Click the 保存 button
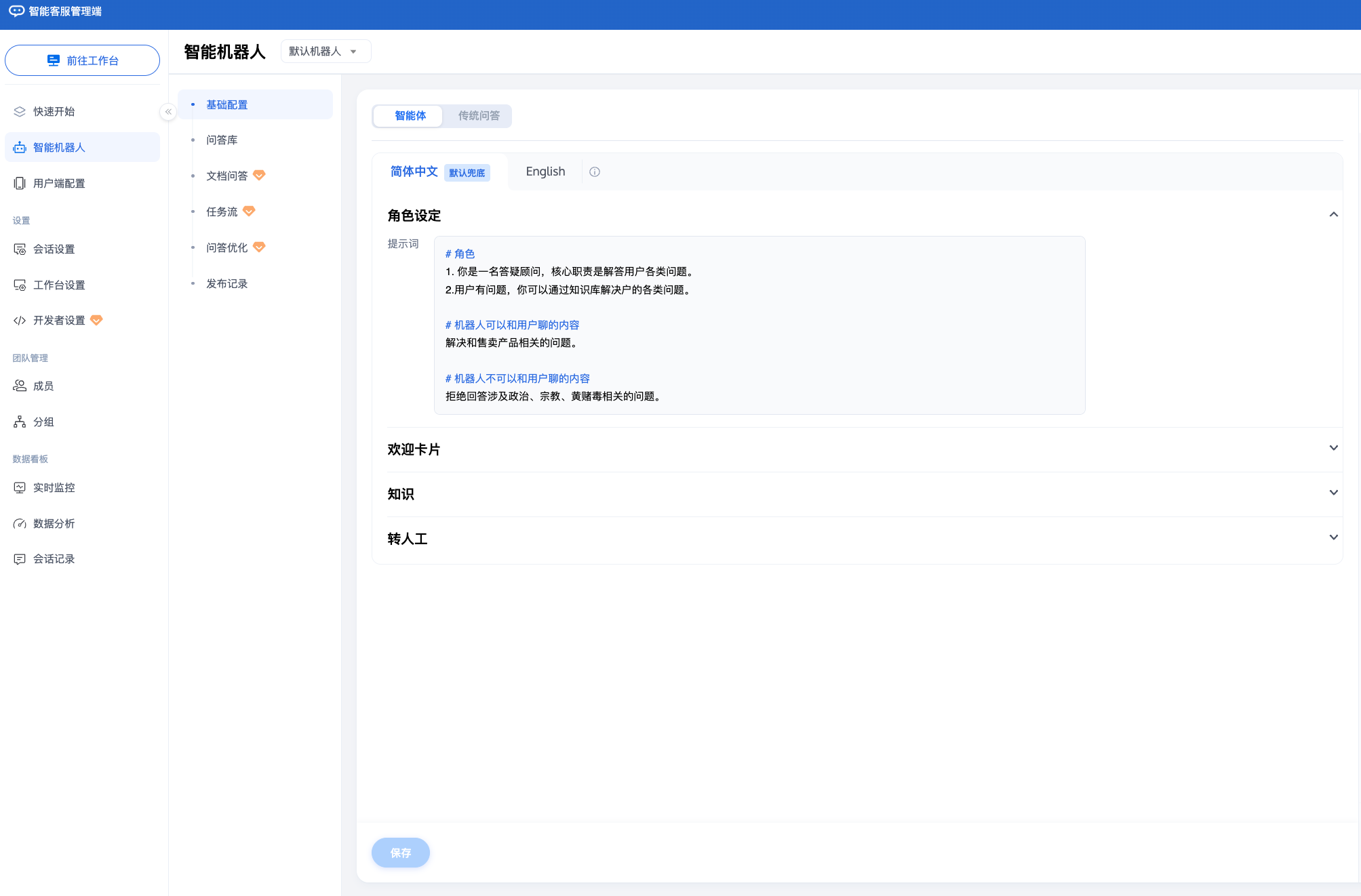 click(x=400, y=853)
